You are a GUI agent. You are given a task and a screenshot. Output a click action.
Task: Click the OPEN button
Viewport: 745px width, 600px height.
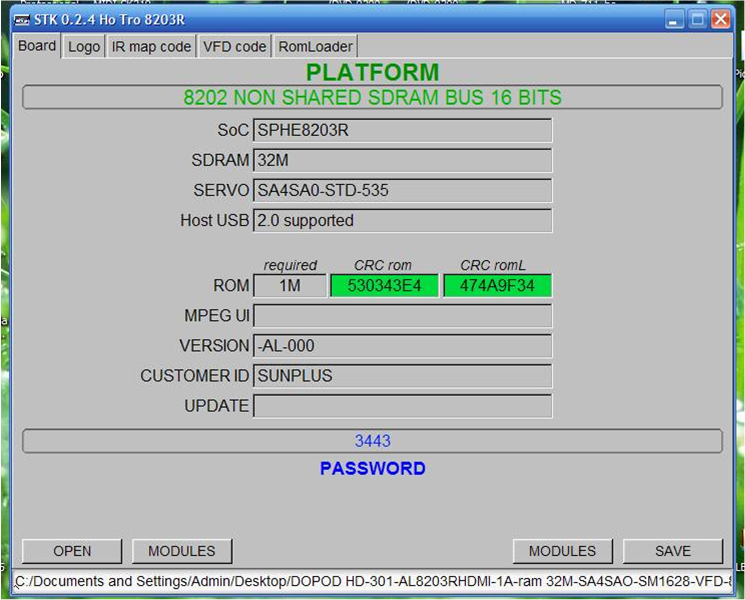point(72,551)
